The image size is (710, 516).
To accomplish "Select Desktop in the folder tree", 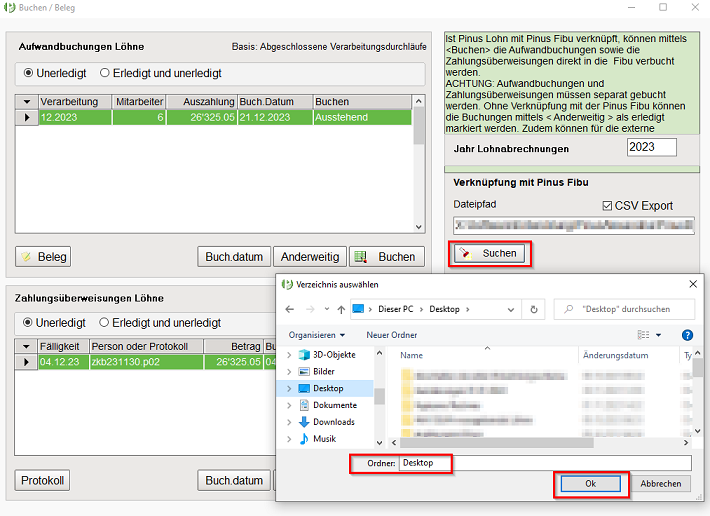I will tap(328, 388).
